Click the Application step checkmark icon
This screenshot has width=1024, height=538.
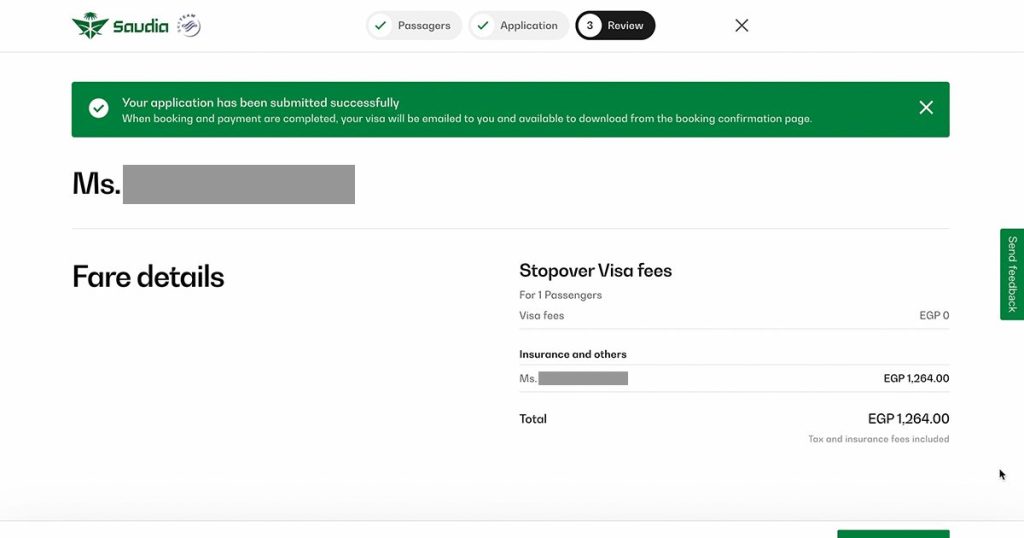[x=482, y=26]
